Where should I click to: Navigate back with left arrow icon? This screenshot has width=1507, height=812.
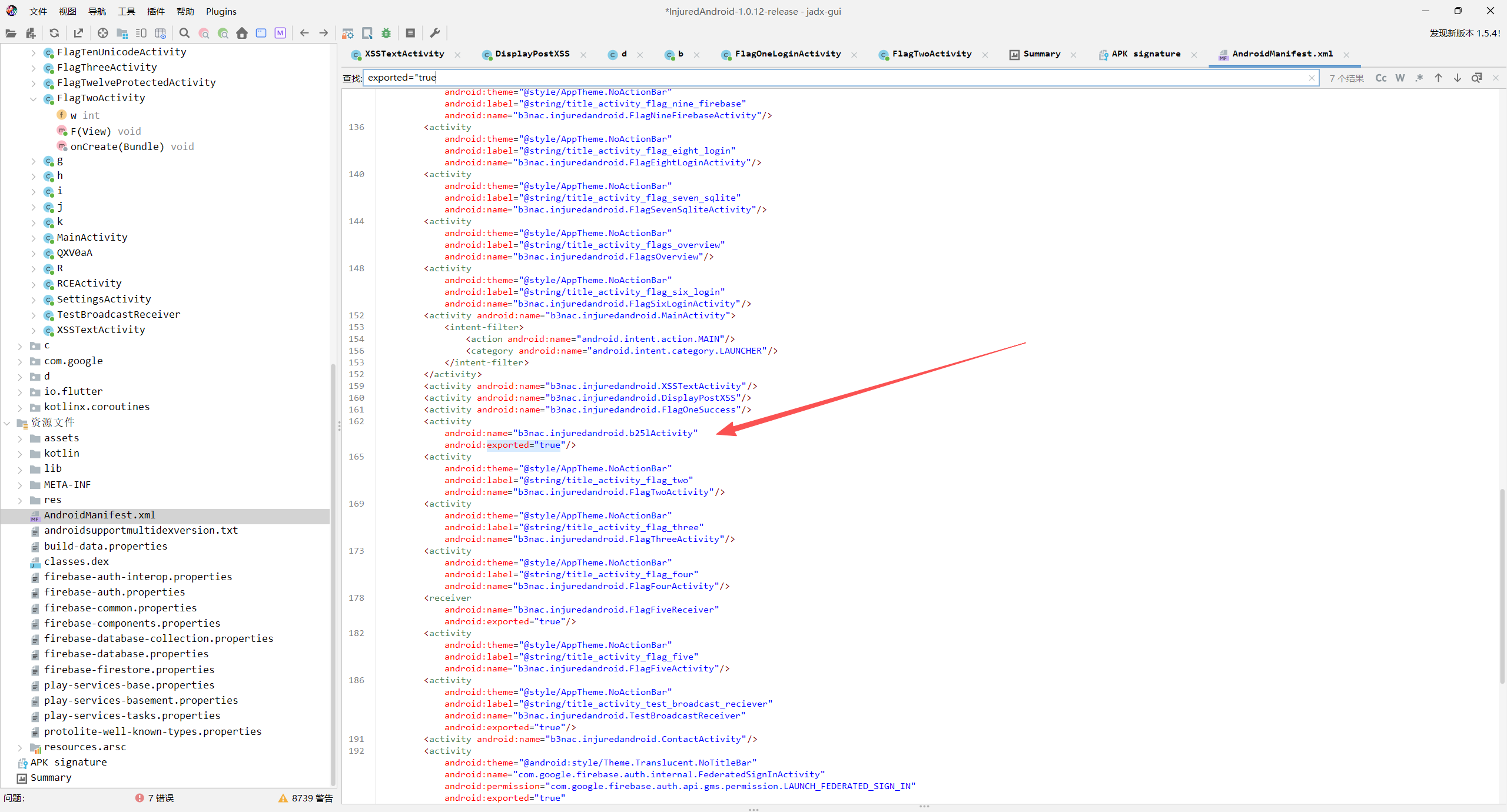click(x=304, y=33)
